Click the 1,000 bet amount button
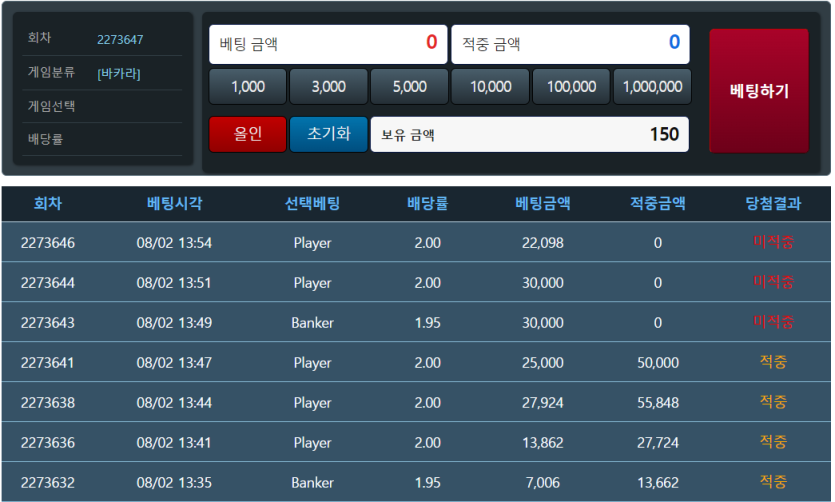The image size is (835, 502). (248, 86)
